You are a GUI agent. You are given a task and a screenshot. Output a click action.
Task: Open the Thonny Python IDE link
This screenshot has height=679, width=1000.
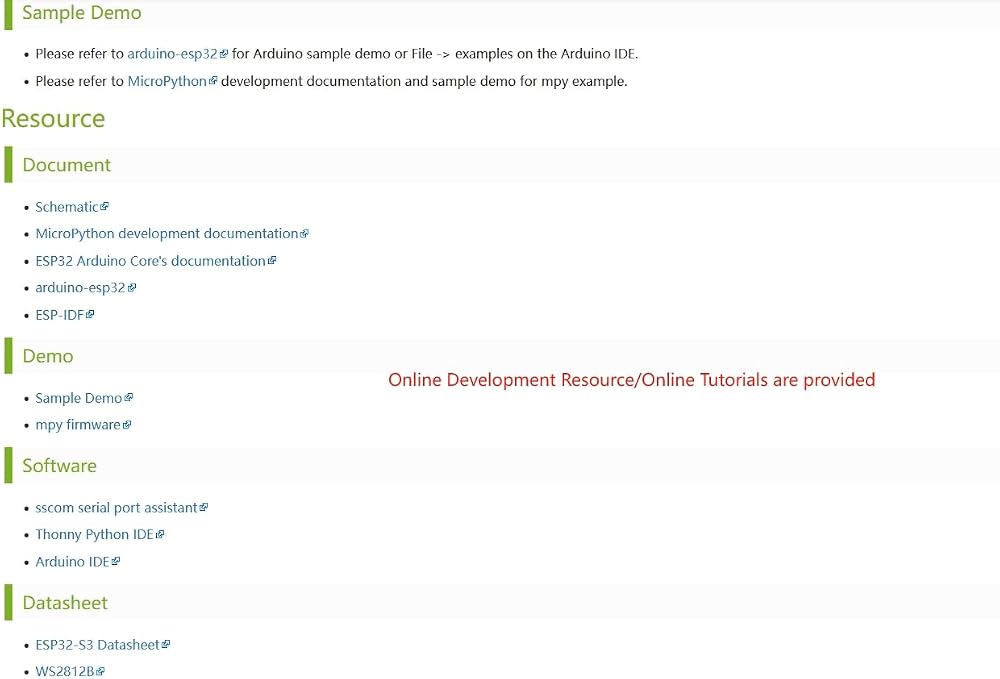pos(94,535)
